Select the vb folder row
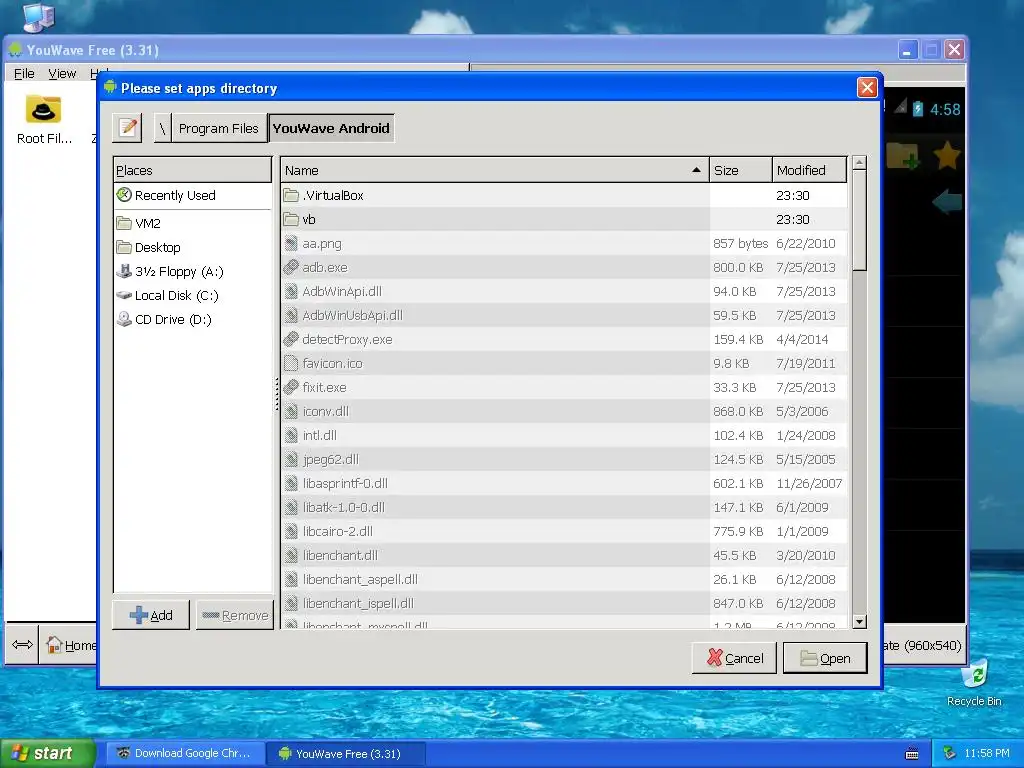This screenshot has height=768, width=1024. point(565,219)
